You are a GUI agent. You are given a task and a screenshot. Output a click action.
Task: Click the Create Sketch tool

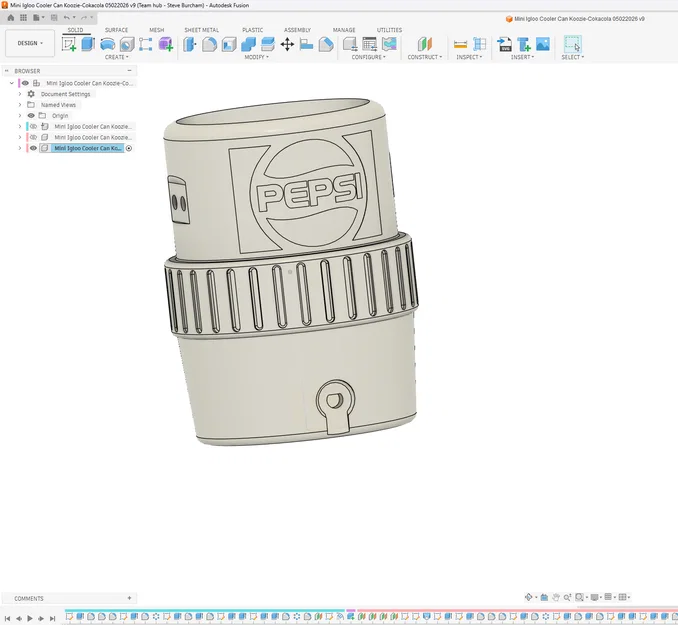coord(69,44)
